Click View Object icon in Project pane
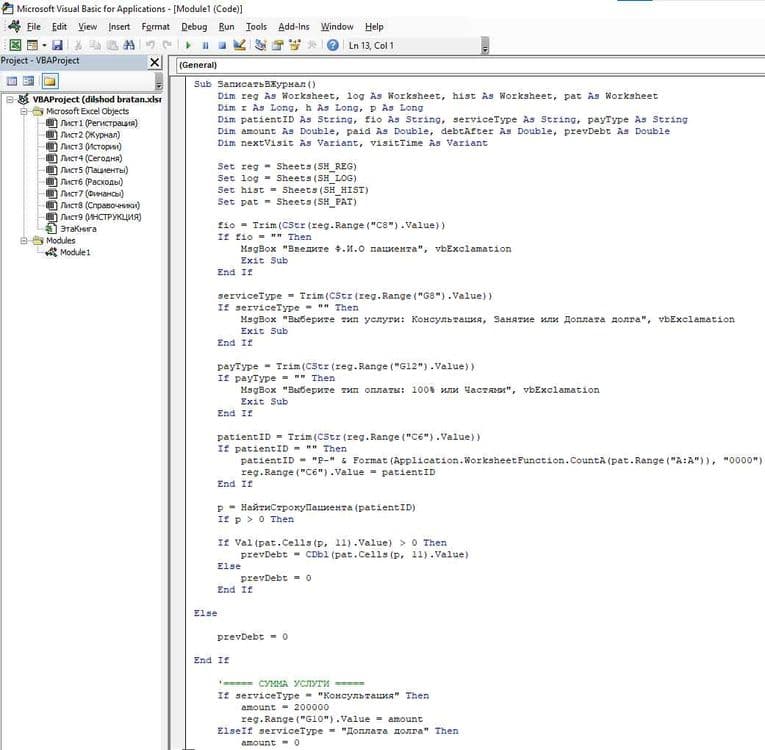 click(29, 81)
